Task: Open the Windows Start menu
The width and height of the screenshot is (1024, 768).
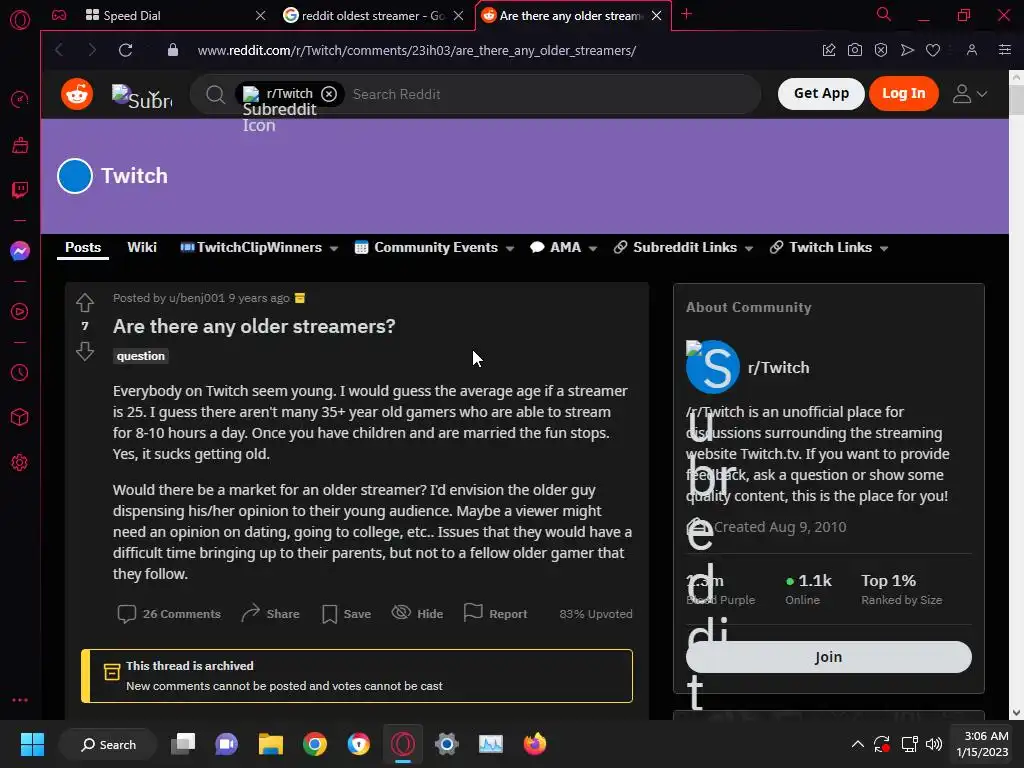Action: (x=32, y=744)
